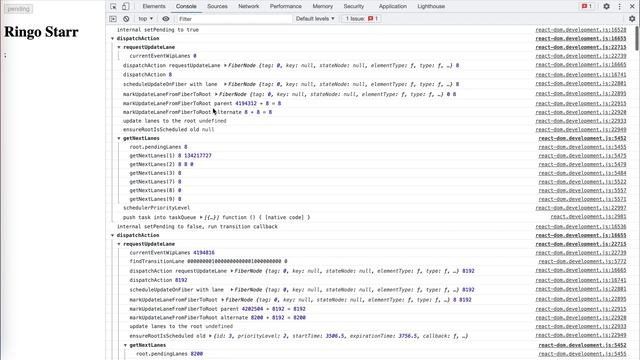Switch to the Memory tab
The height and width of the screenshot is (360, 640).
(322, 7)
